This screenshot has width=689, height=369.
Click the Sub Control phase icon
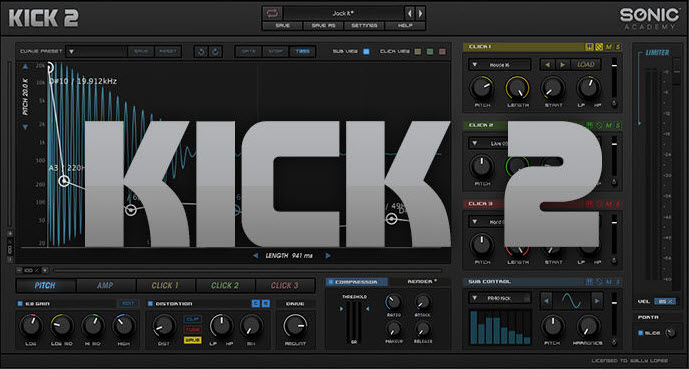coord(598,282)
